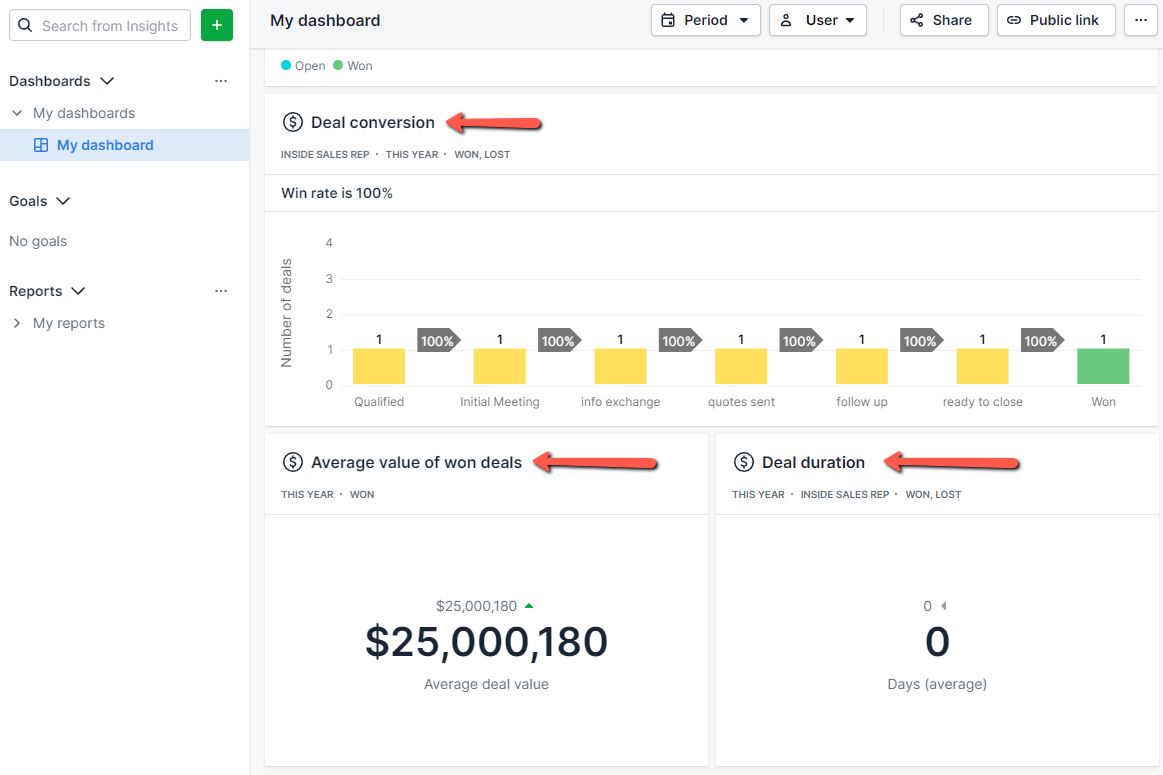Click the chain link icon
This screenshot has width=1163, height=775.
1014,20
